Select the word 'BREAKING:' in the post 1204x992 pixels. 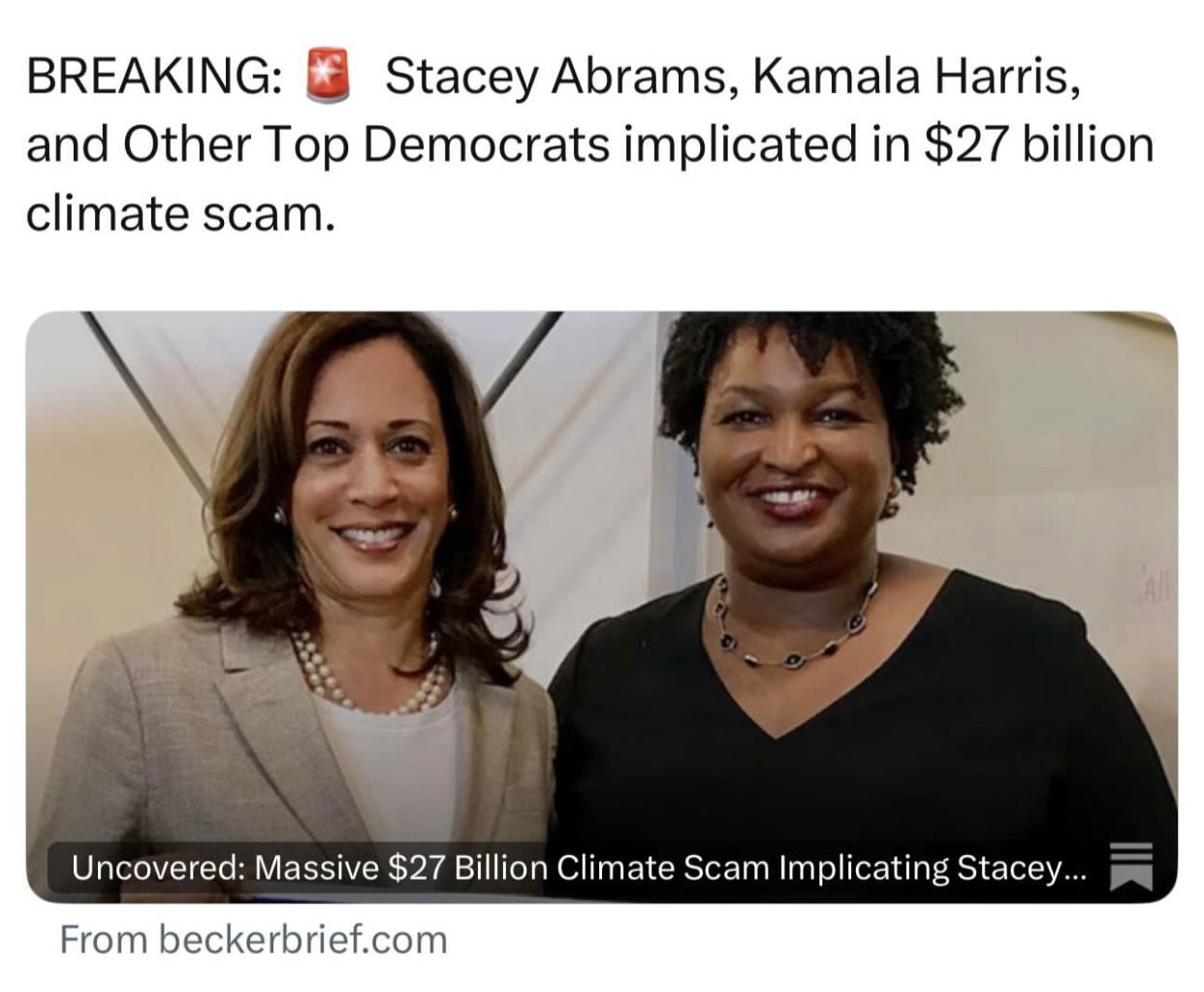[154, 78]
